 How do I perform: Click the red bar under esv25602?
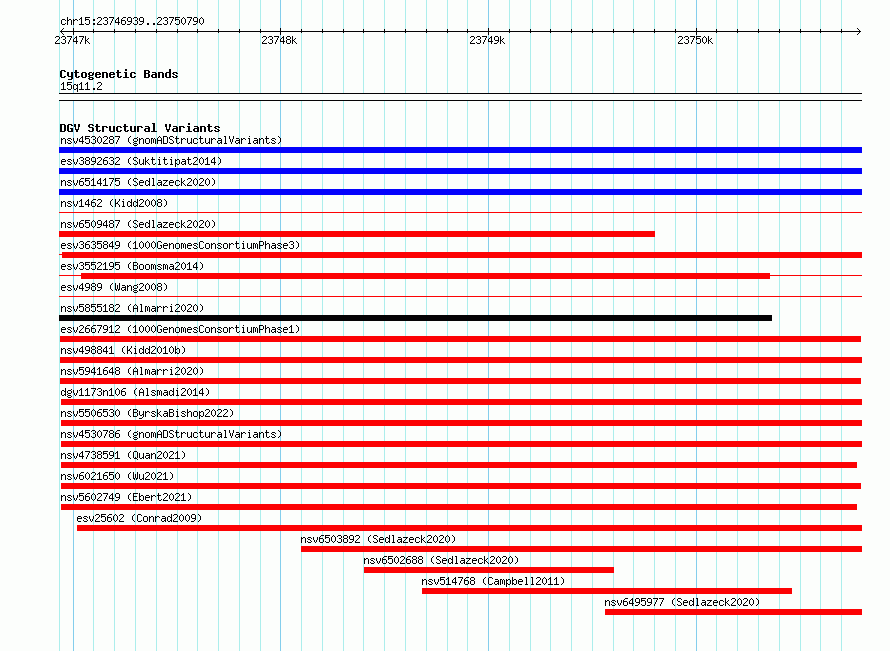[469, 528]
